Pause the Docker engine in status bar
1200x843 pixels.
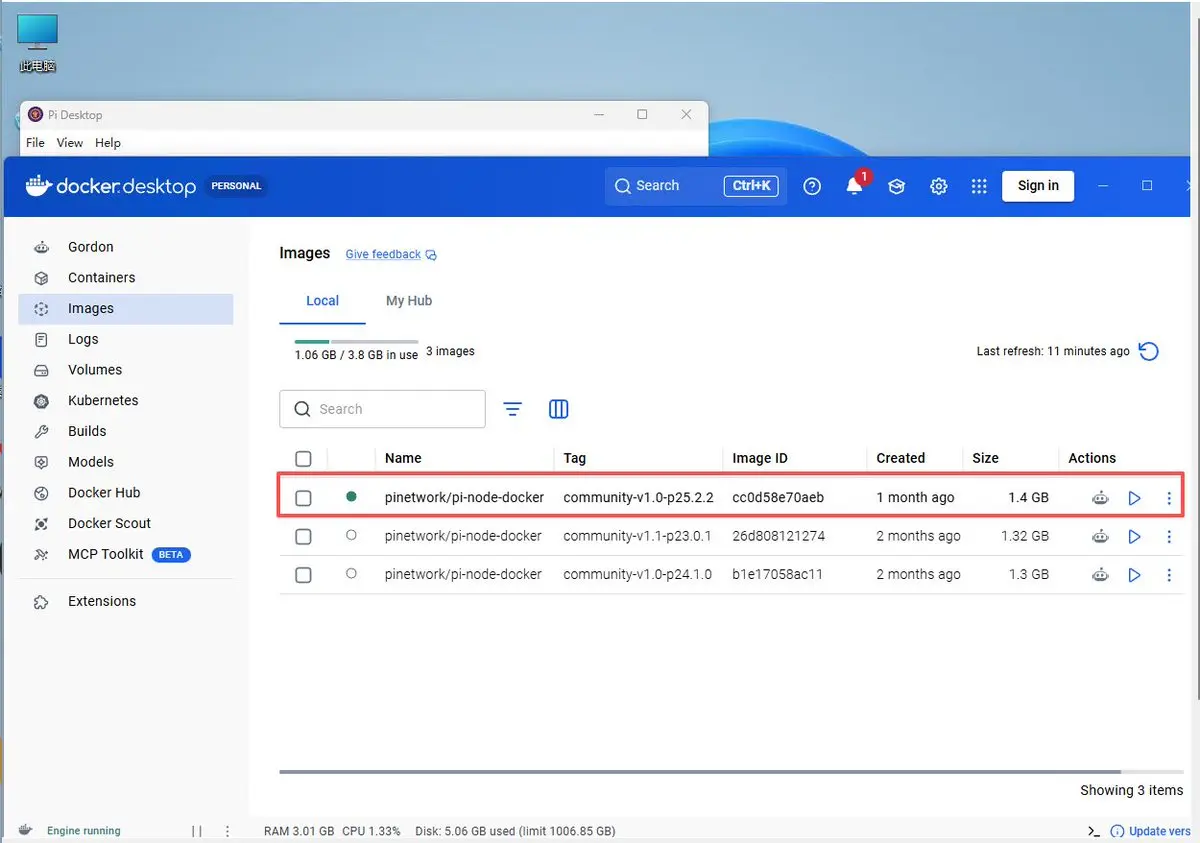pos(197,831)
